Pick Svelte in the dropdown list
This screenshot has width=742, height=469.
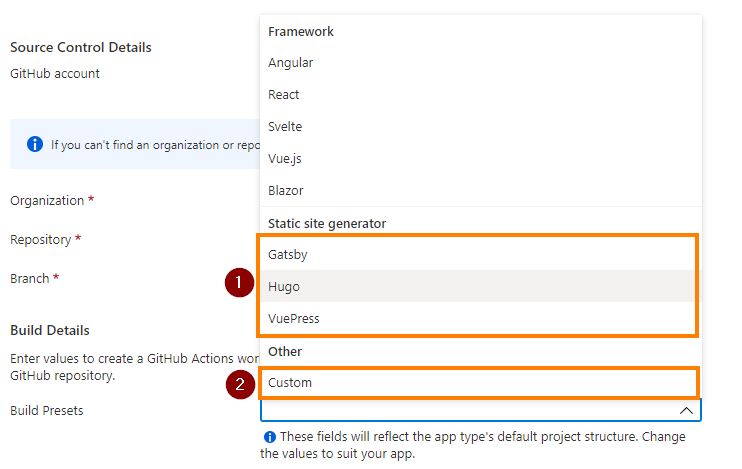click(480, 126)
